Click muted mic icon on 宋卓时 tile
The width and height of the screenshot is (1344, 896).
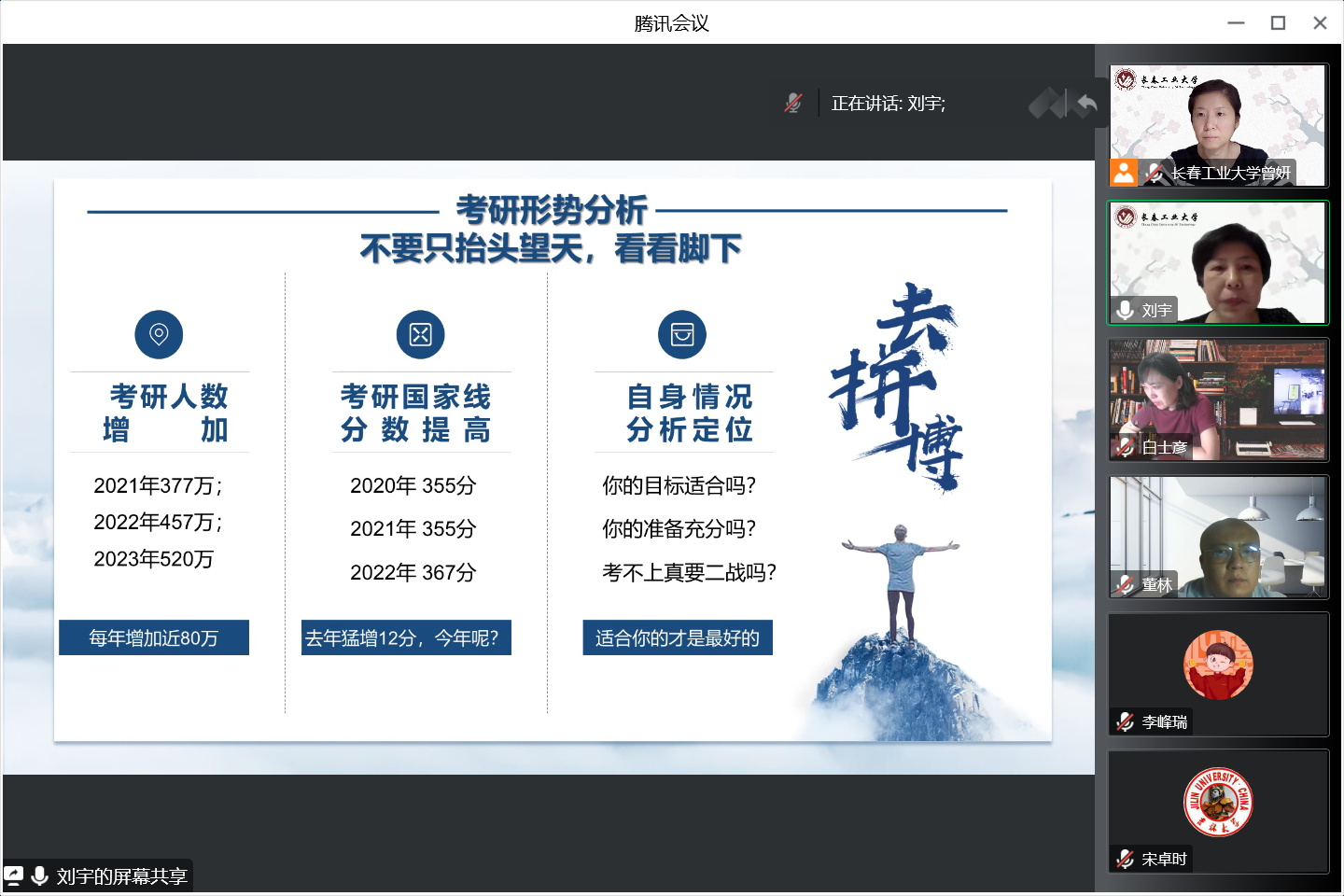pyautogui.click(x=1126, y=859)
